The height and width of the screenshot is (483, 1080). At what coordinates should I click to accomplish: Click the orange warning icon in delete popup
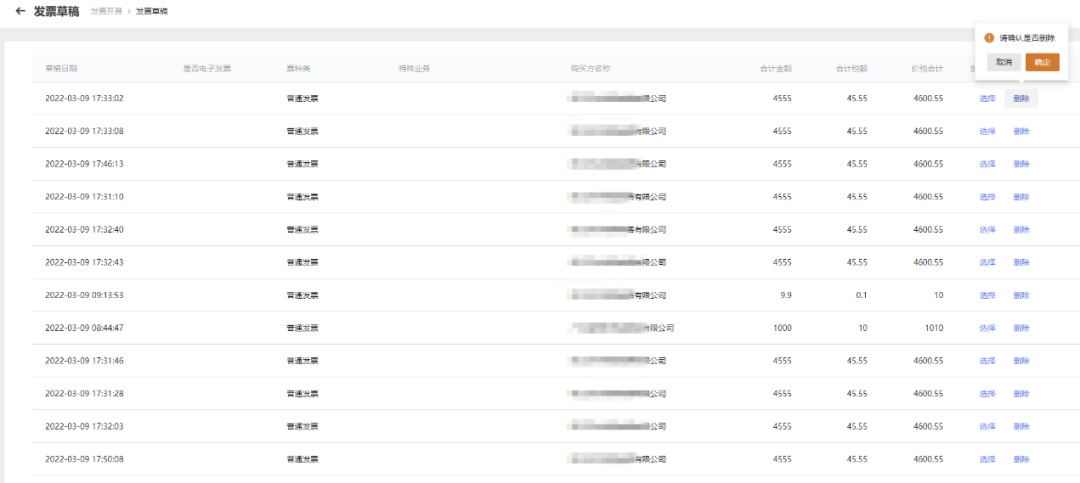(989, 38)
